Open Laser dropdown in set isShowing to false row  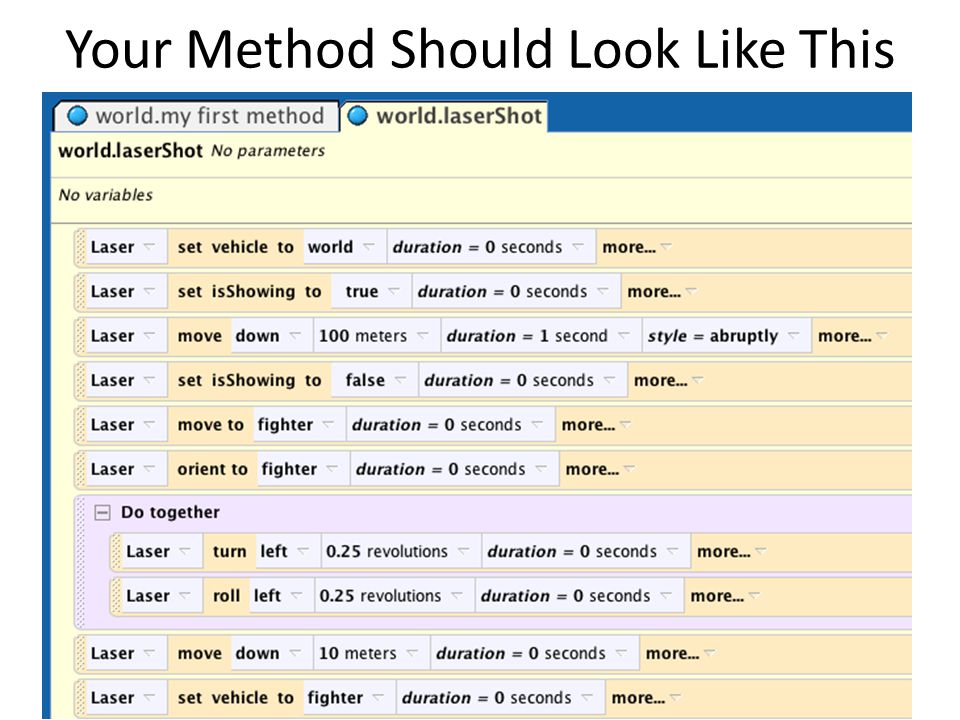pyautogui.click(x=126, y=380)
